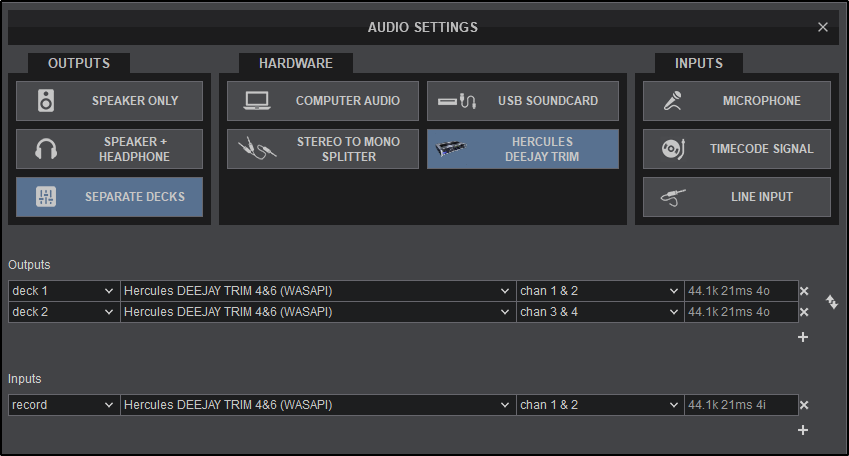The image size is (849, 456).
Task: Open the deck 1 source dropdown
Action: [x=64, y=291]
